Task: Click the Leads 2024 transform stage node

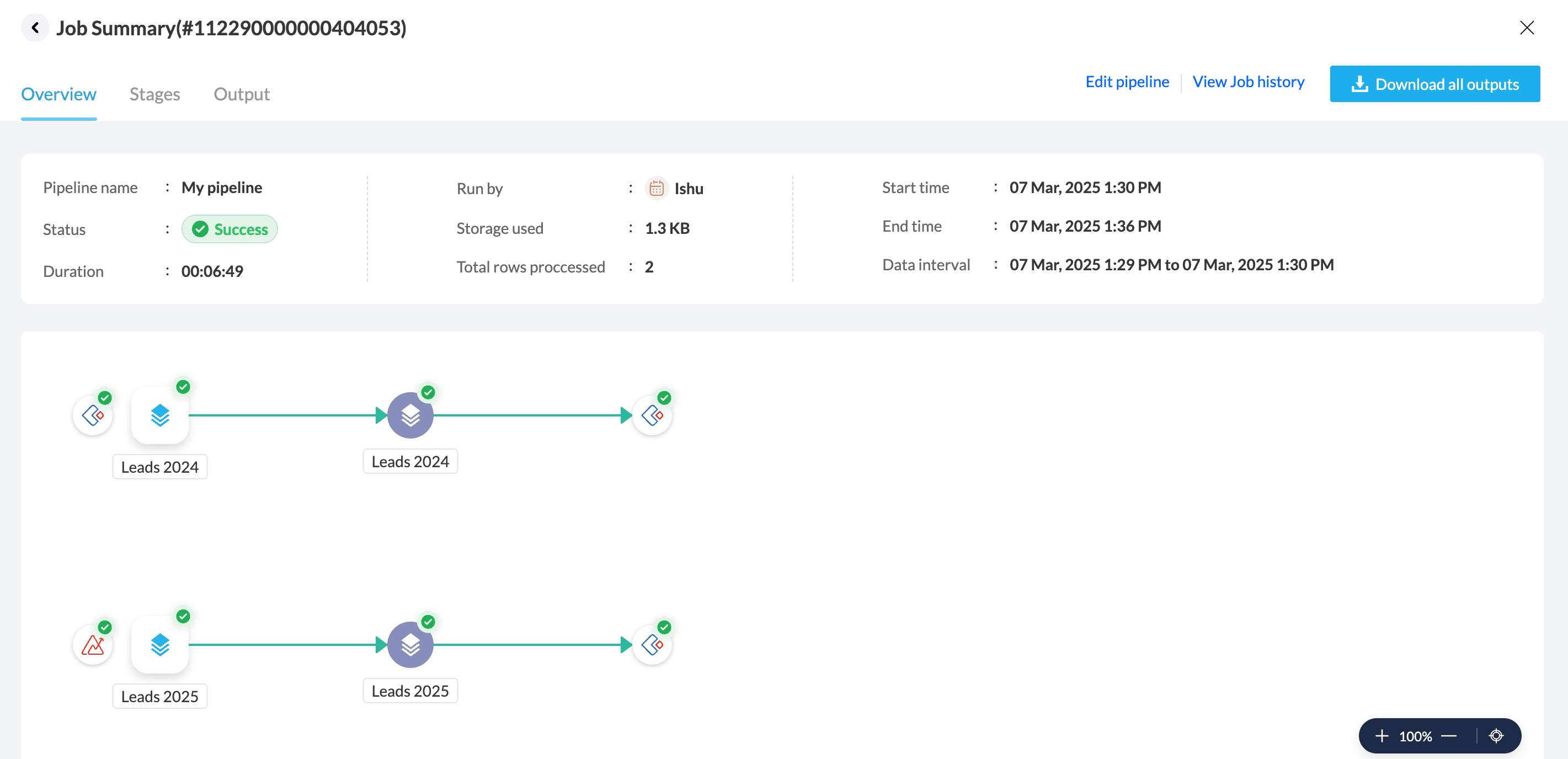Action: tap(410, 416)
